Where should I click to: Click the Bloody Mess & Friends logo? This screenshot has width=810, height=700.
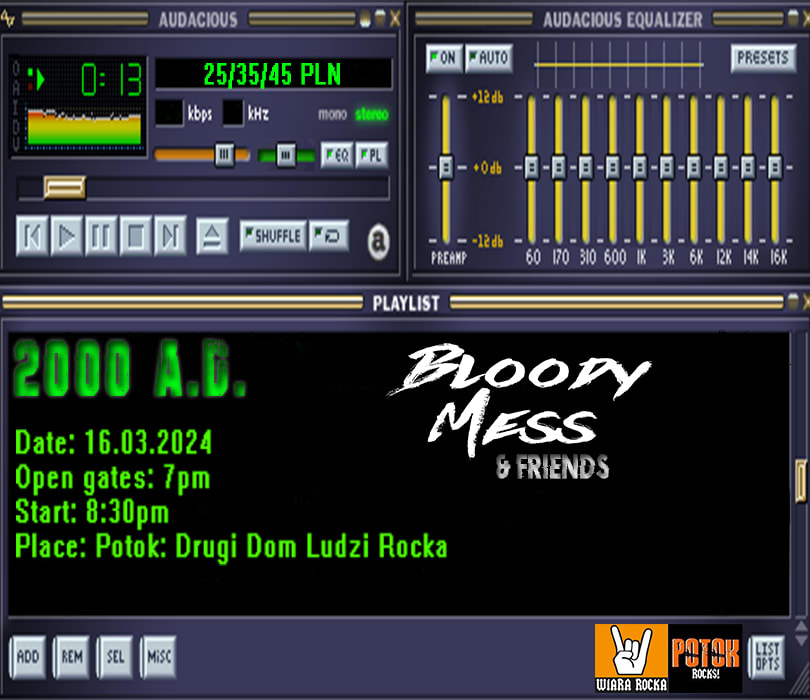pyautogui.click(x=519, y=412)
